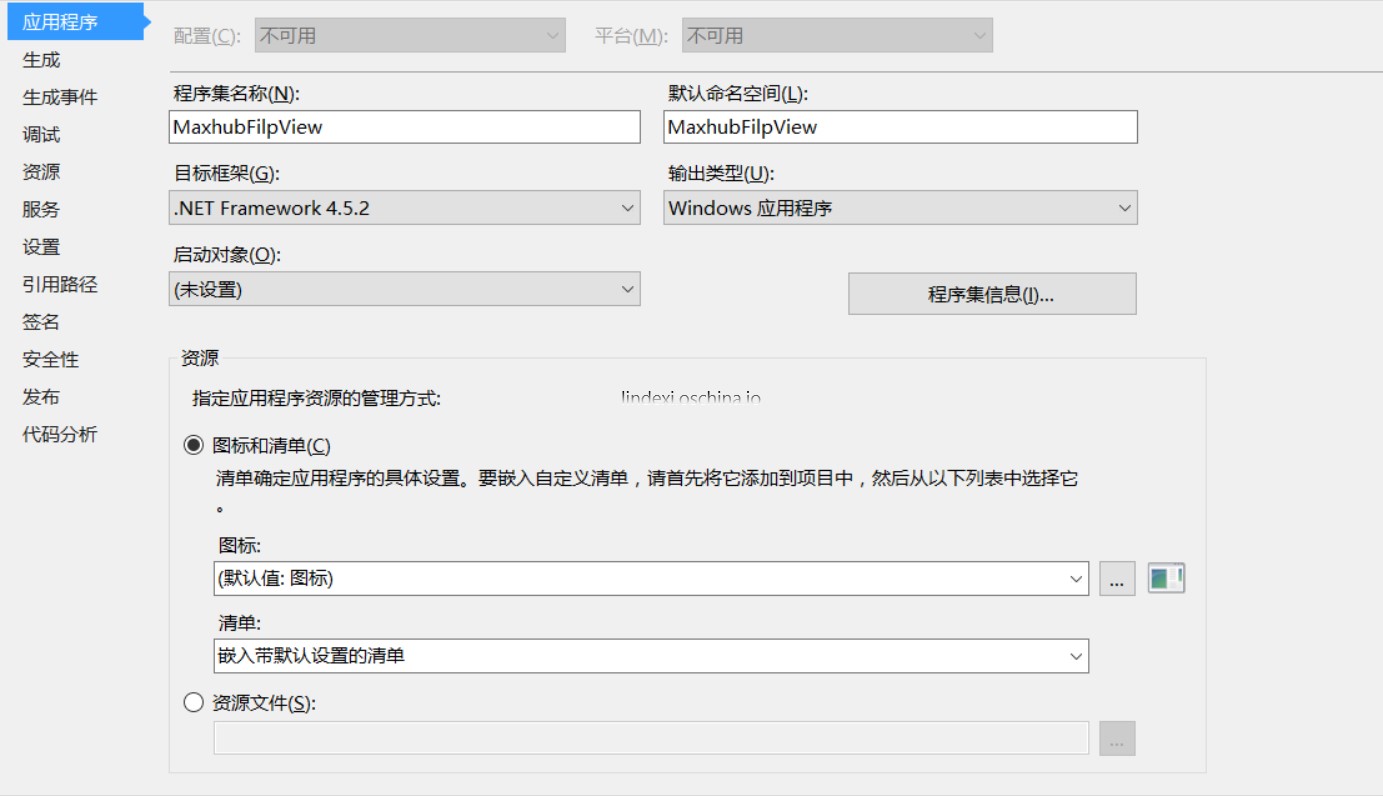Click the browse button next to the icon dropdown
1383x796 pixels.
tap(1117, 580)
